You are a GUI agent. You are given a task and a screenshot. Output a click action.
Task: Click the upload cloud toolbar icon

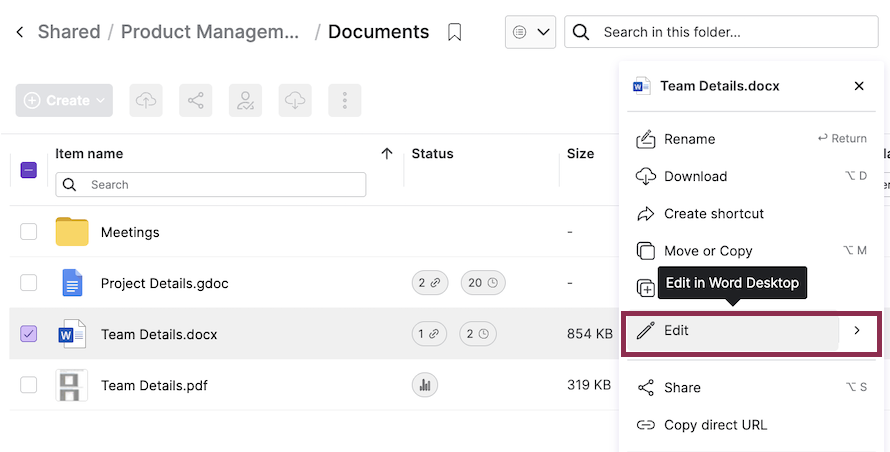pyautogui.click(x=147, y=100)
